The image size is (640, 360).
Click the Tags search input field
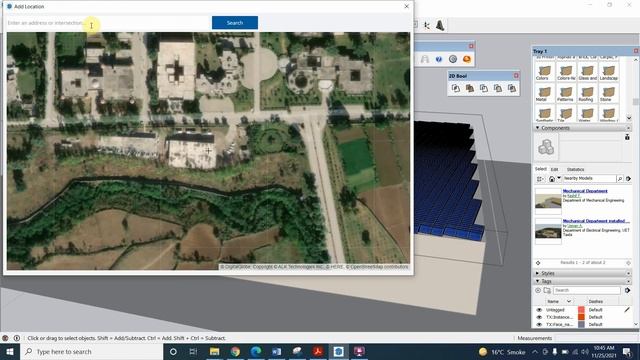(587, 290)
